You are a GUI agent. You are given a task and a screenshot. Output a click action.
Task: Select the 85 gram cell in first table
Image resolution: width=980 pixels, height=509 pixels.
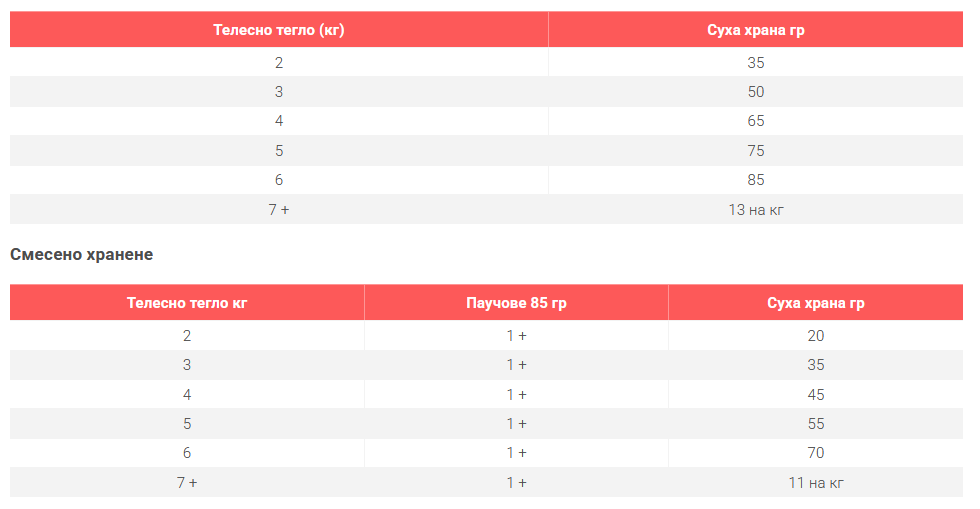point(755,180)
